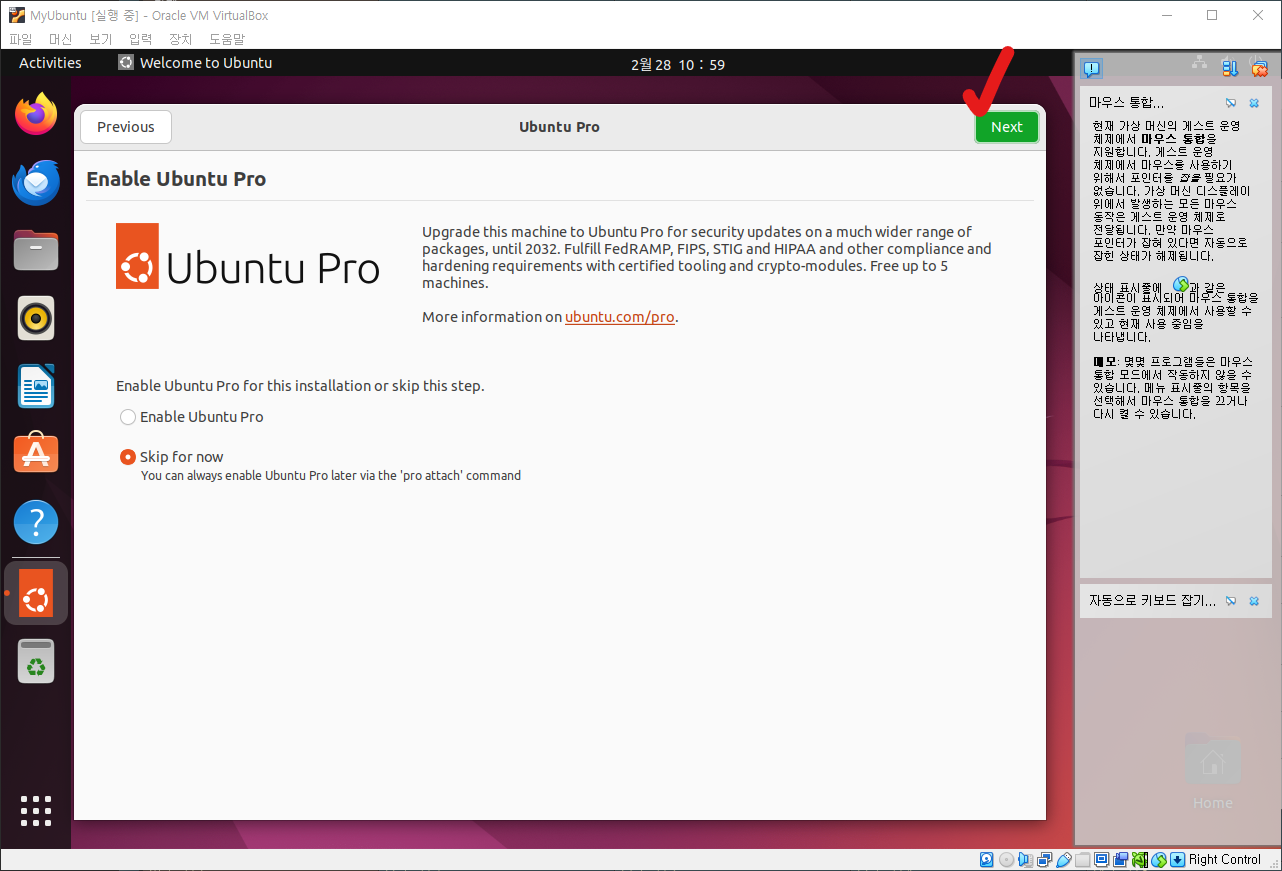The height and width of the screenshot is (871, 1282).
Task: Click the shared folders status icon
Action: 1083,859
